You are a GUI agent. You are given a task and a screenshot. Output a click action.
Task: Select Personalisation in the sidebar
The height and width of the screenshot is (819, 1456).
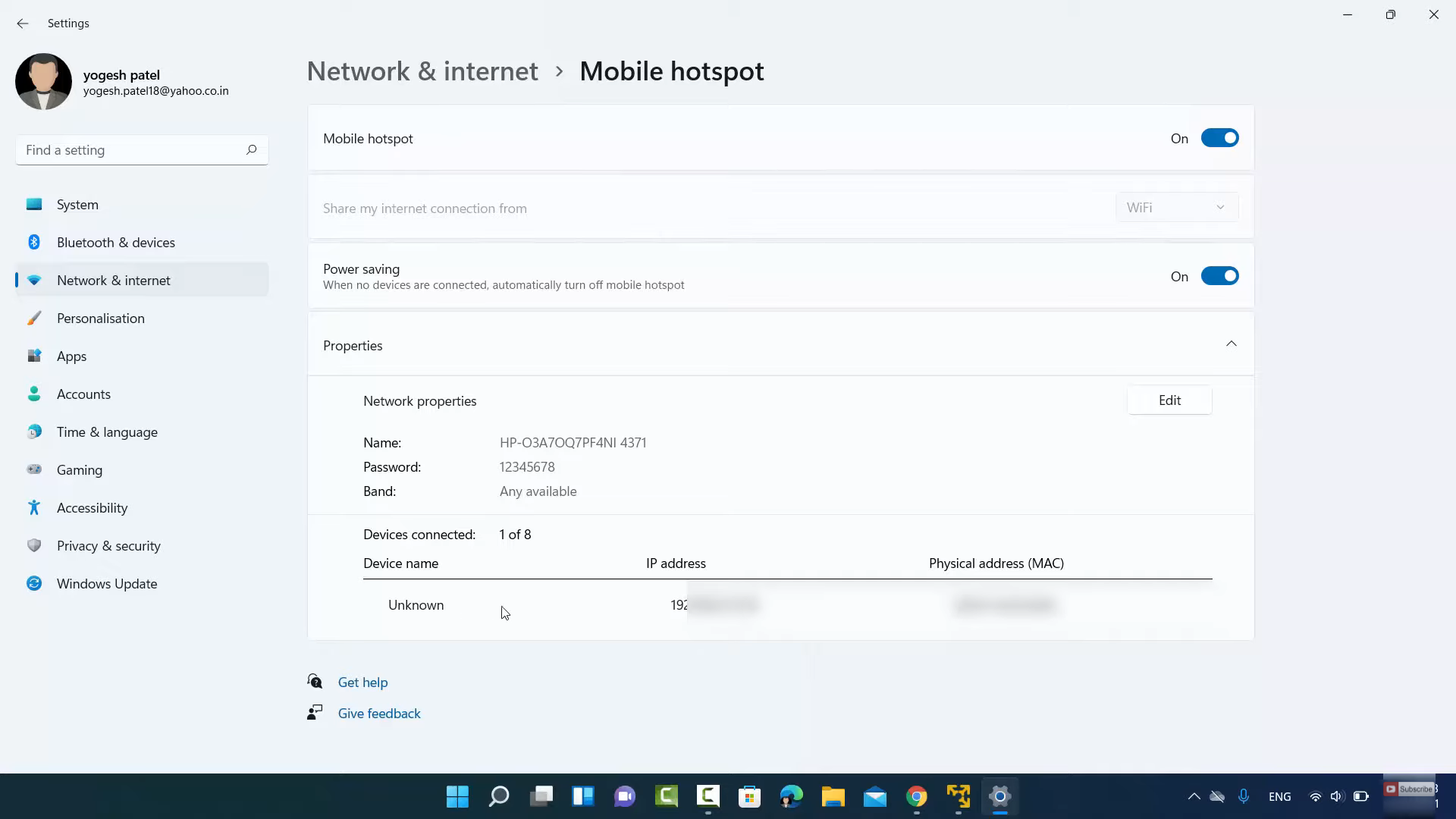pyautogui.click(x=100, y=318)
